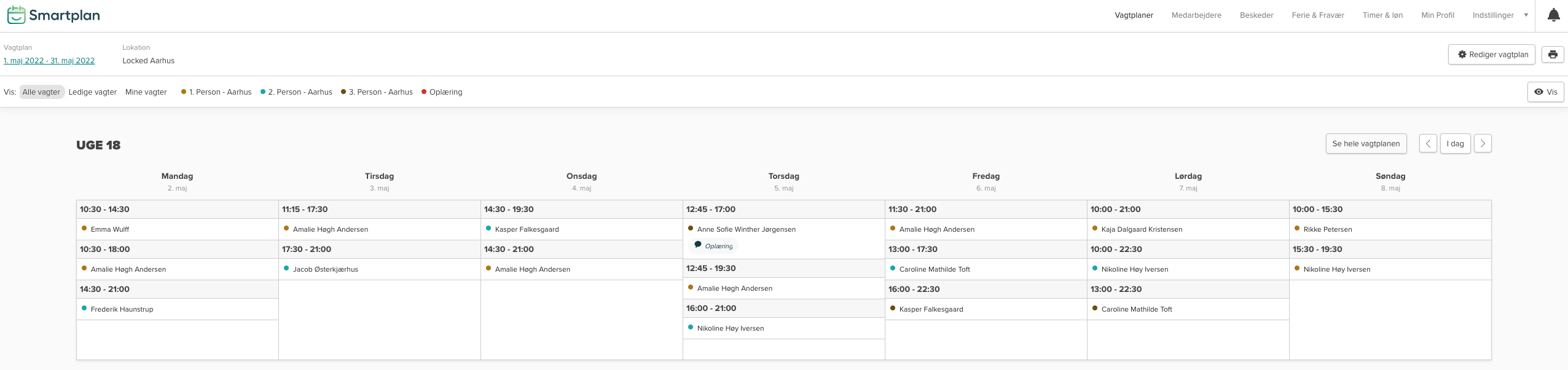1568x370 pixels.
Task: Go to next week arrow
Action: click(x=1483, y=143)
